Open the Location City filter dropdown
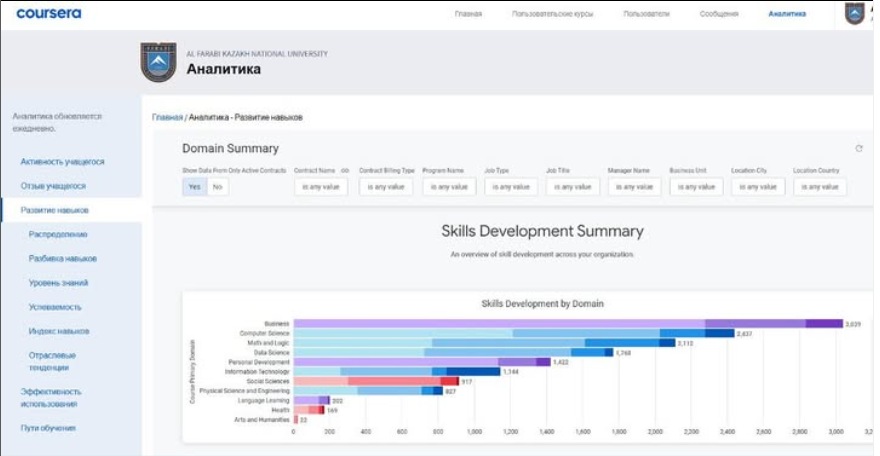This screenshot has width=880, height=456. [x=758, y=187]
